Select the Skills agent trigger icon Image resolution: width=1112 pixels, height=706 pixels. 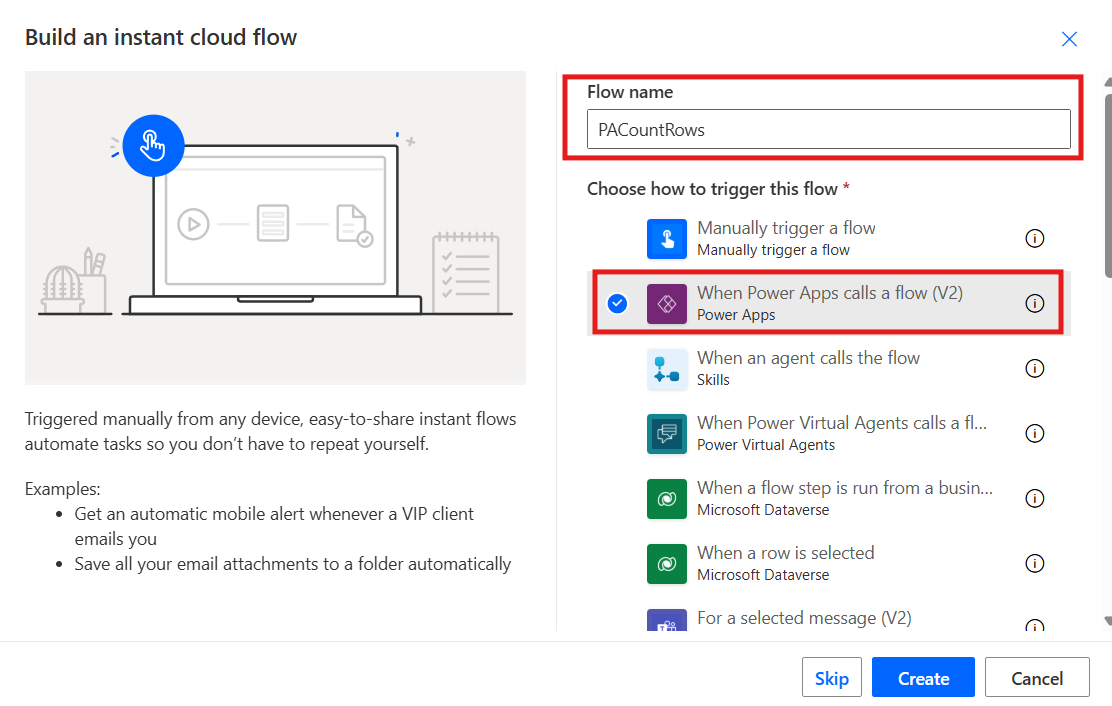(667, 368)
